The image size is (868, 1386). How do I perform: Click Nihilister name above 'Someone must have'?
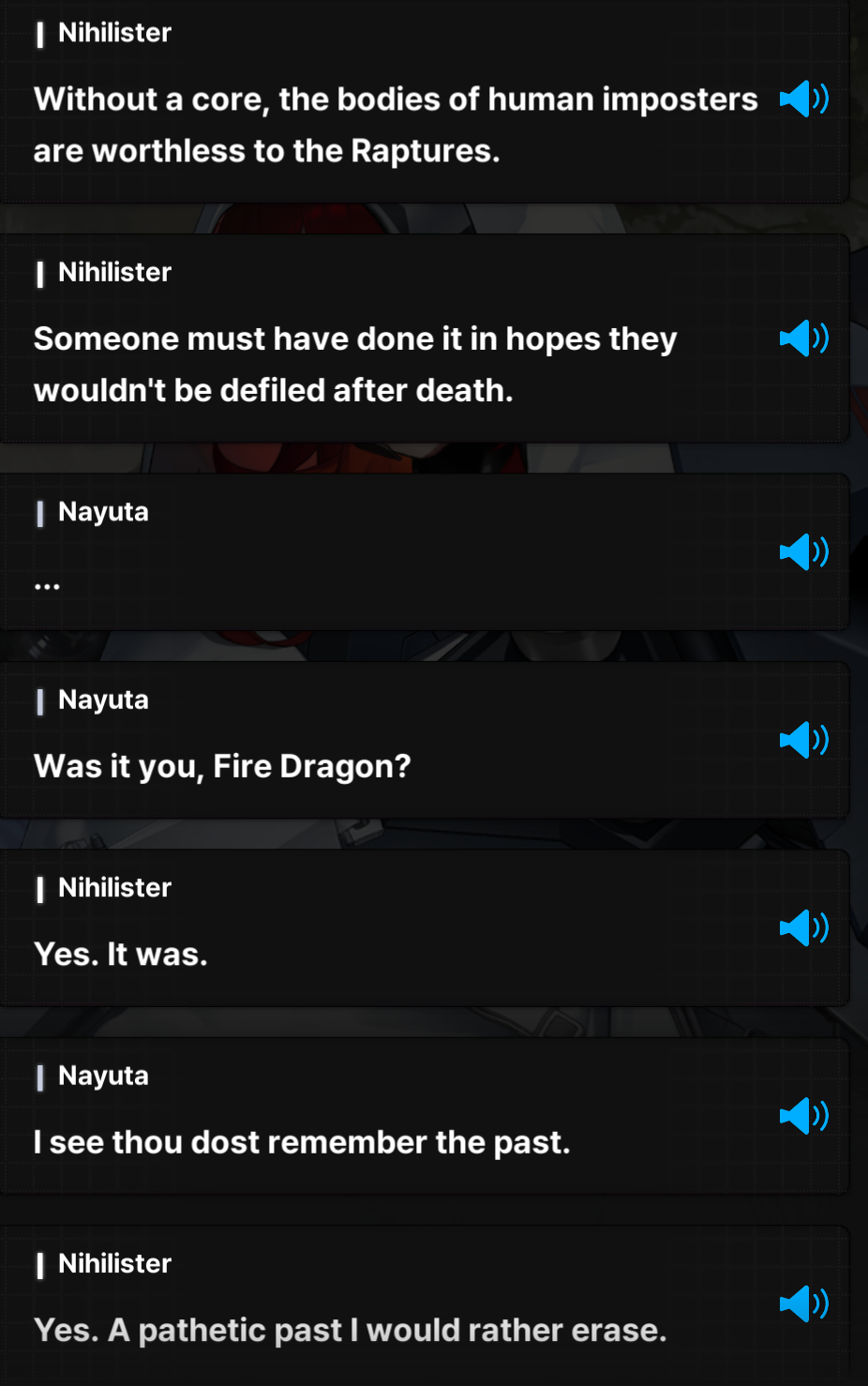pos(114,272)
